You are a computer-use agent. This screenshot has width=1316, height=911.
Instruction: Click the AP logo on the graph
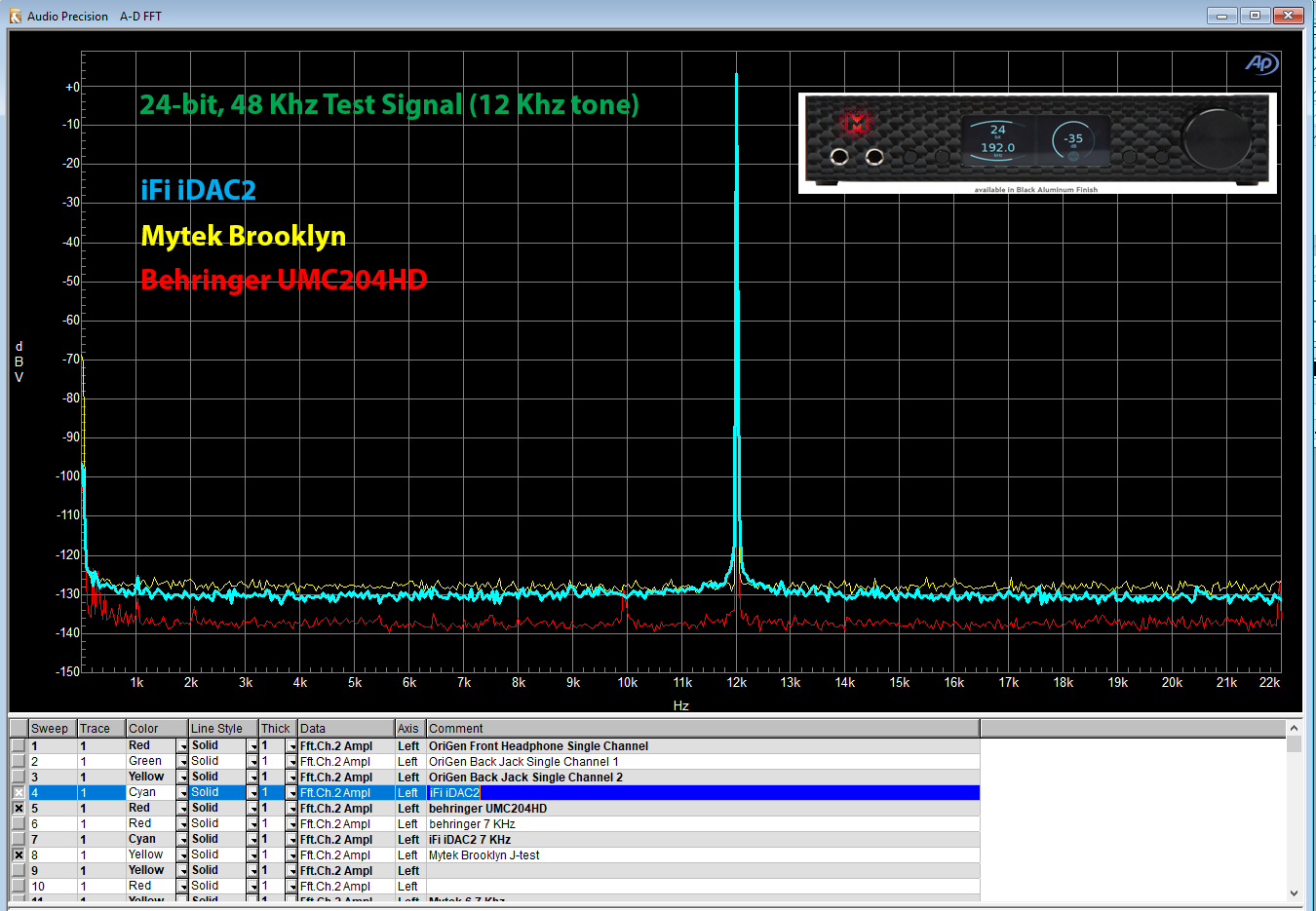click(1260, 63)
